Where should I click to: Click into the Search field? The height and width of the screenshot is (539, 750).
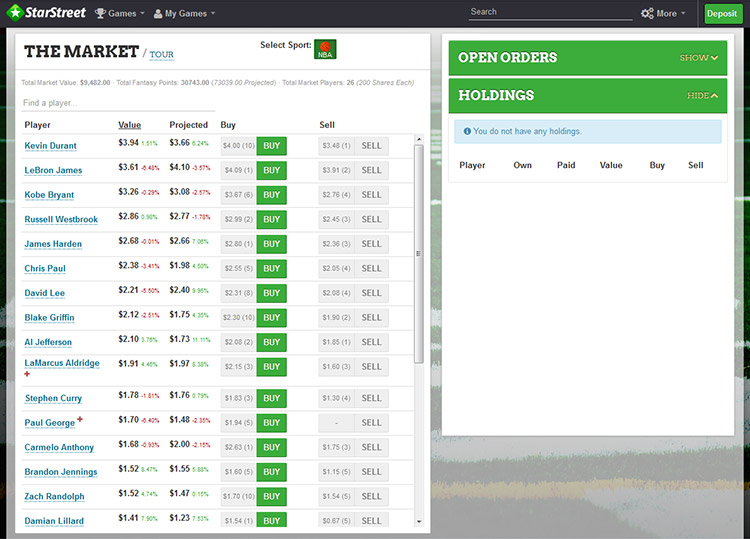coord(550,12)
